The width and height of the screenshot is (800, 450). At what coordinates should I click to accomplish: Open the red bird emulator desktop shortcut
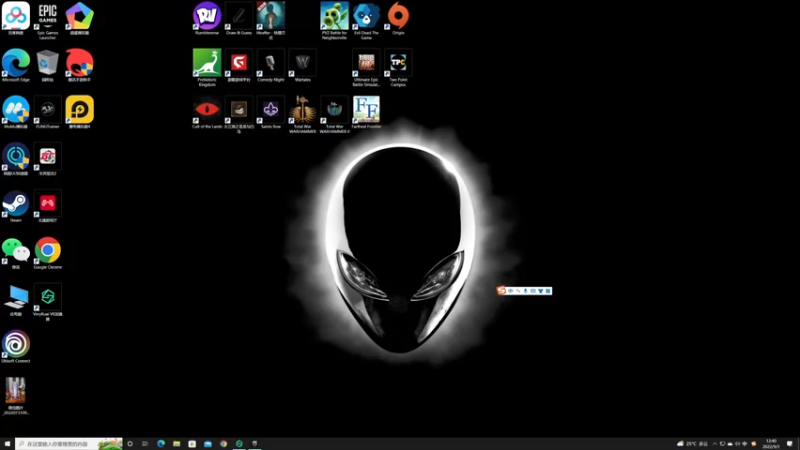[x=80, y=65]
